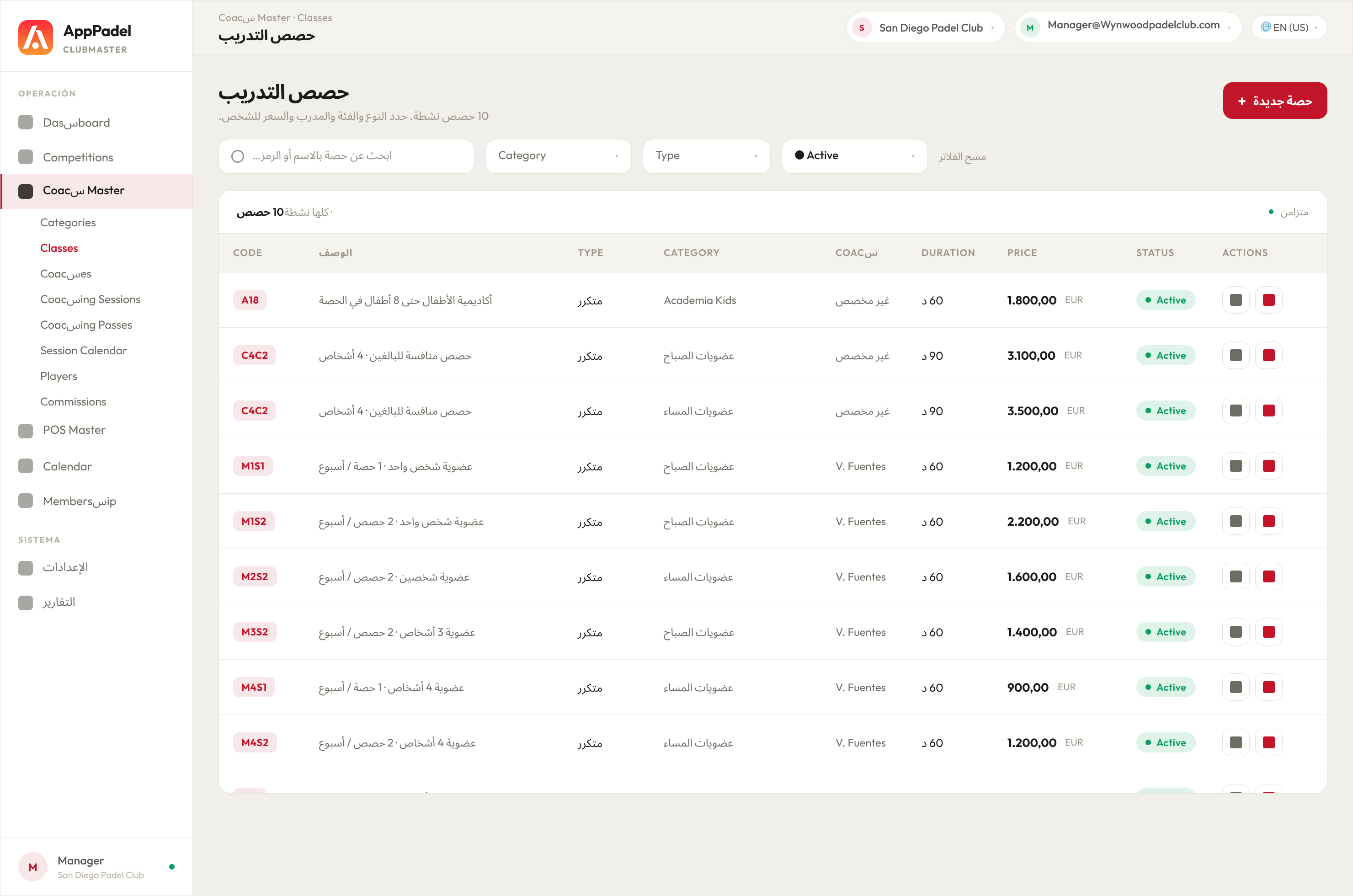
Task: Edit the 3.500,00 EUR C4C2 class
Action: [1236, 411]
